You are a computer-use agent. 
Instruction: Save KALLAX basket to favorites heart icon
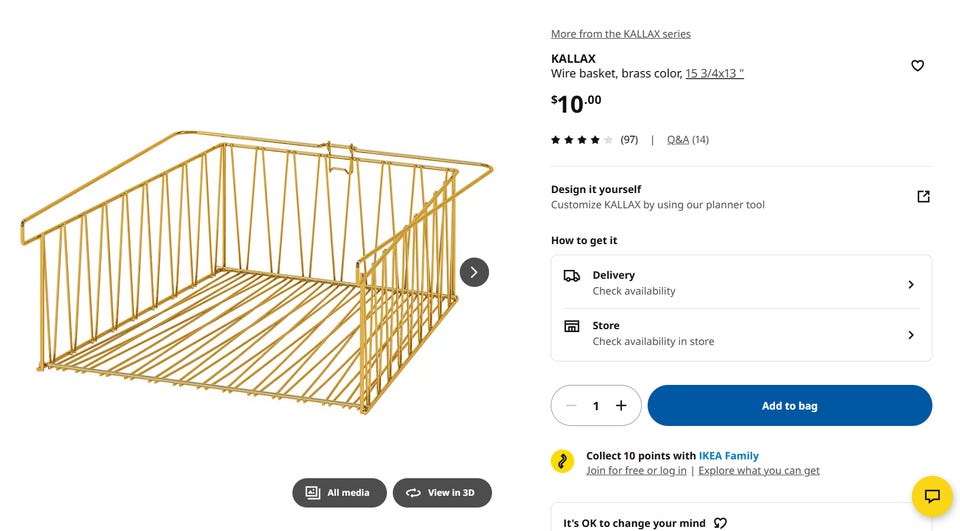point(917,66)
